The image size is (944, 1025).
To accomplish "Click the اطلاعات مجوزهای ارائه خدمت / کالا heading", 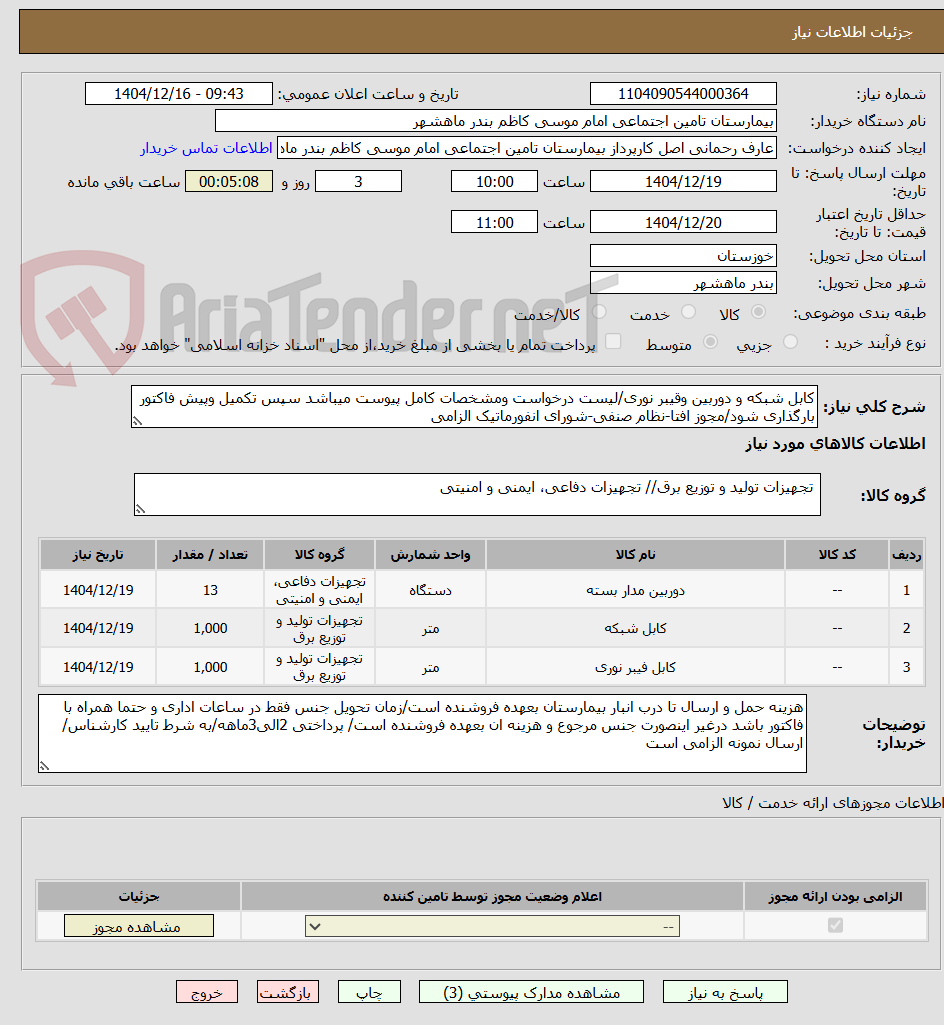I will click(832, 803).
